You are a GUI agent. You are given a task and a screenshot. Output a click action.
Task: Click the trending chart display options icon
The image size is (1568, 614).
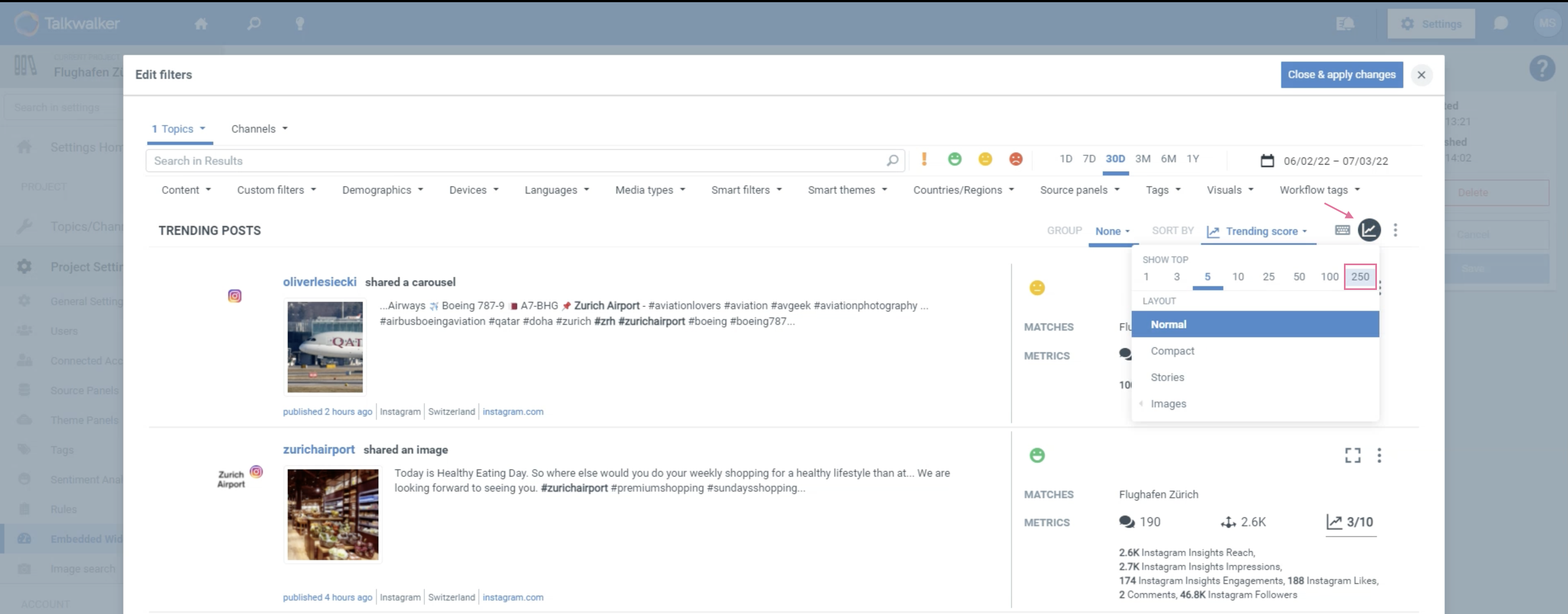[1369, 230]
